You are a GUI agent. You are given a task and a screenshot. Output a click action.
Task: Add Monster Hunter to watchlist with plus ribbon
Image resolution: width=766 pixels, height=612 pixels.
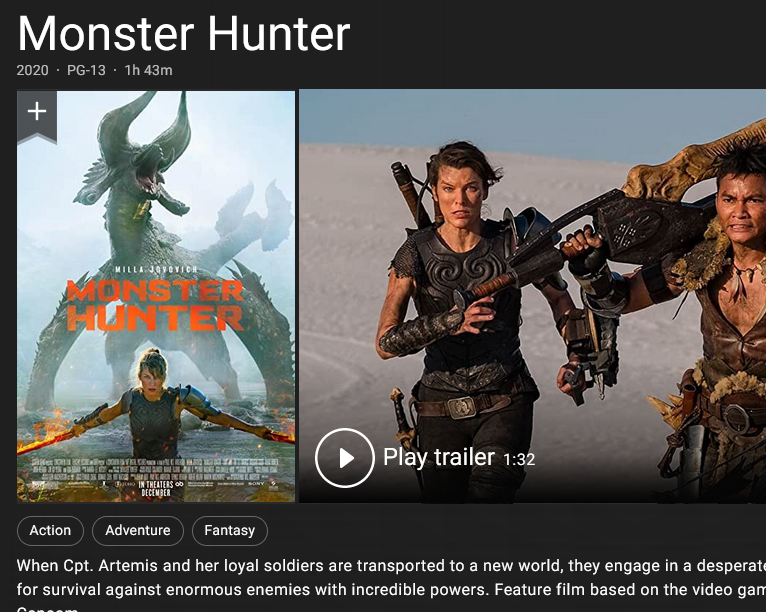[x=37, y=116]
